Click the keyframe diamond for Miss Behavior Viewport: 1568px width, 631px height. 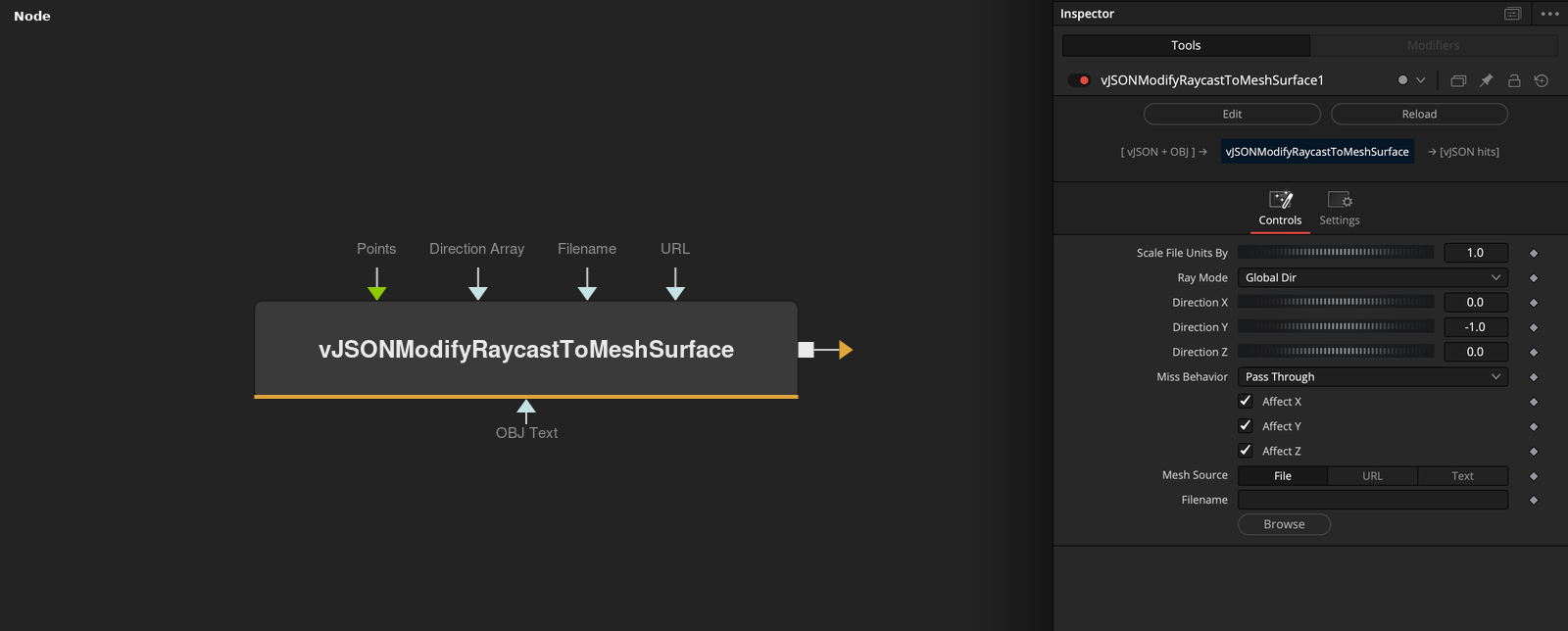tap(1534, 377)
